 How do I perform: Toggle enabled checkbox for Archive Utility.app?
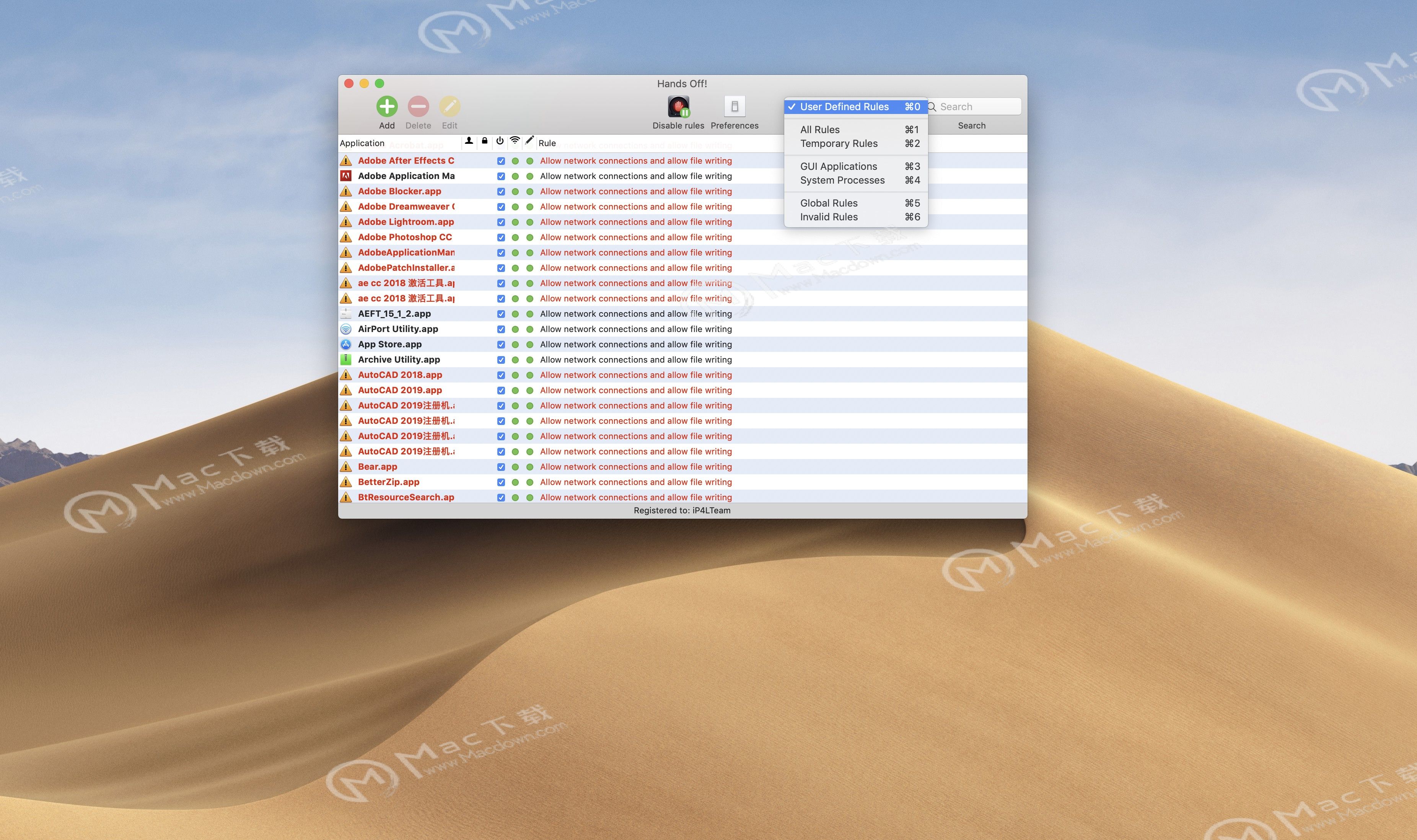(x=501, y=360)
